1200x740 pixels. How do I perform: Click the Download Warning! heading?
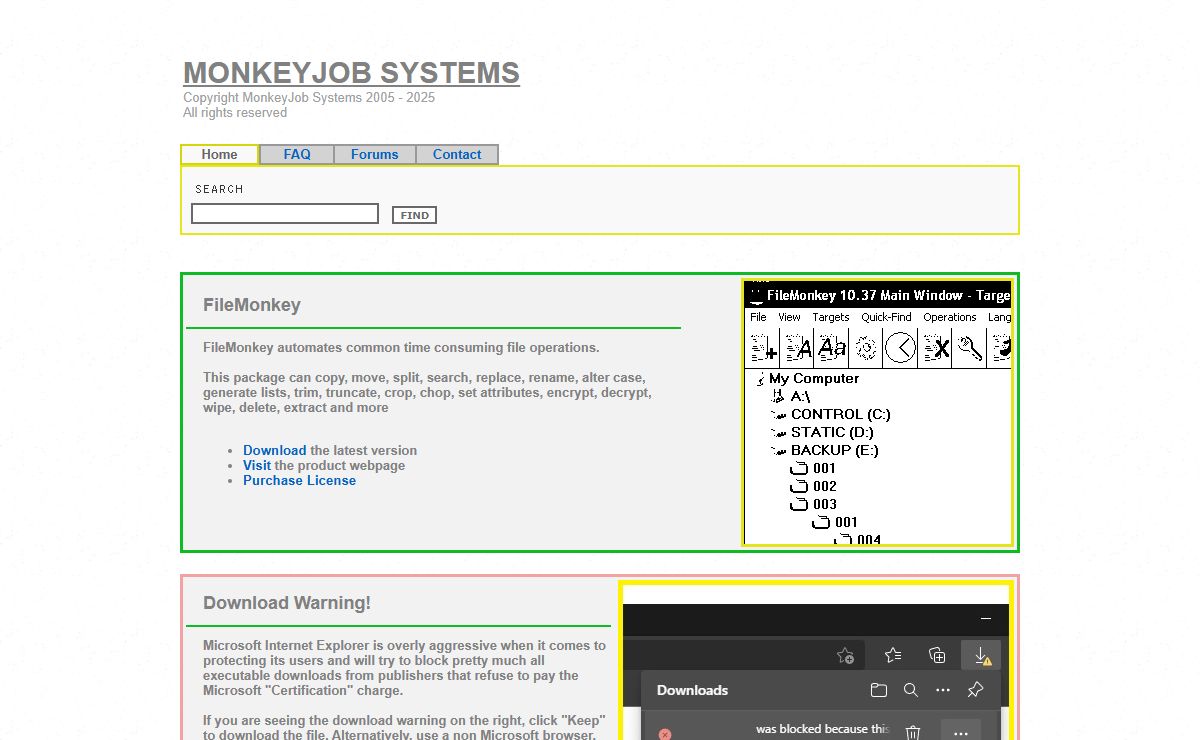287,603
